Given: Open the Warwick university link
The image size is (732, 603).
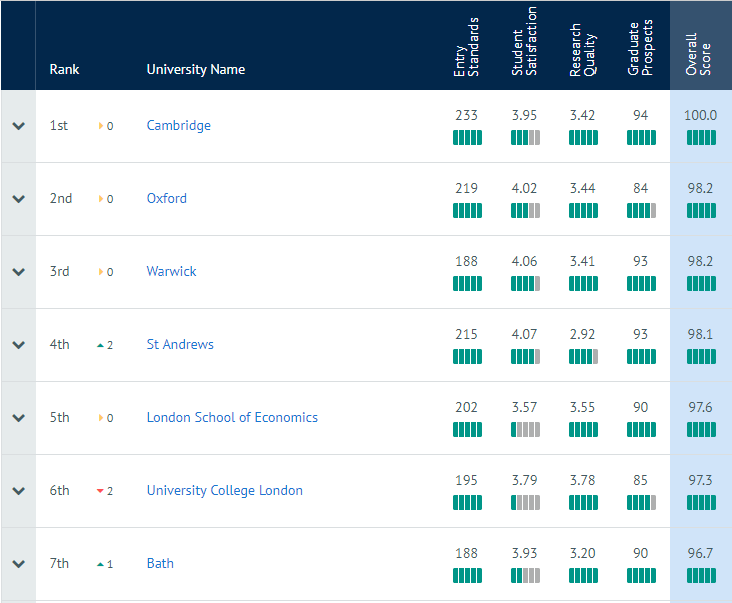Looking at the screenshot, I should [171, 271].
